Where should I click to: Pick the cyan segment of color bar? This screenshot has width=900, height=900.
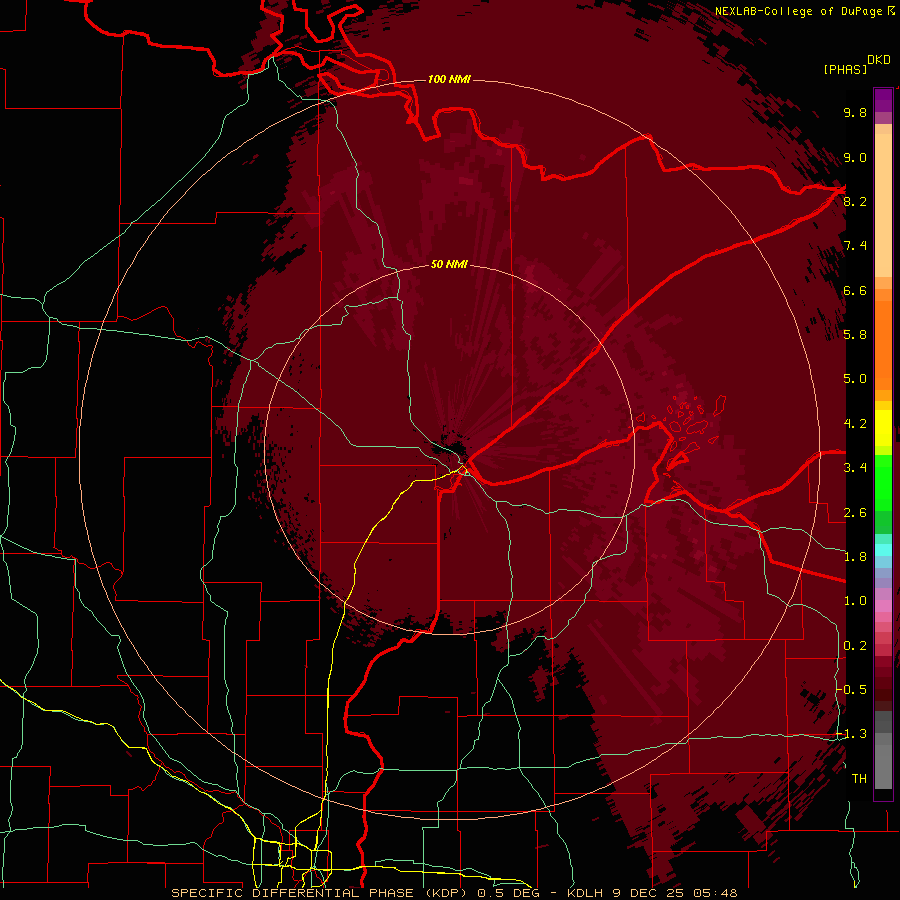click(883, 550)
